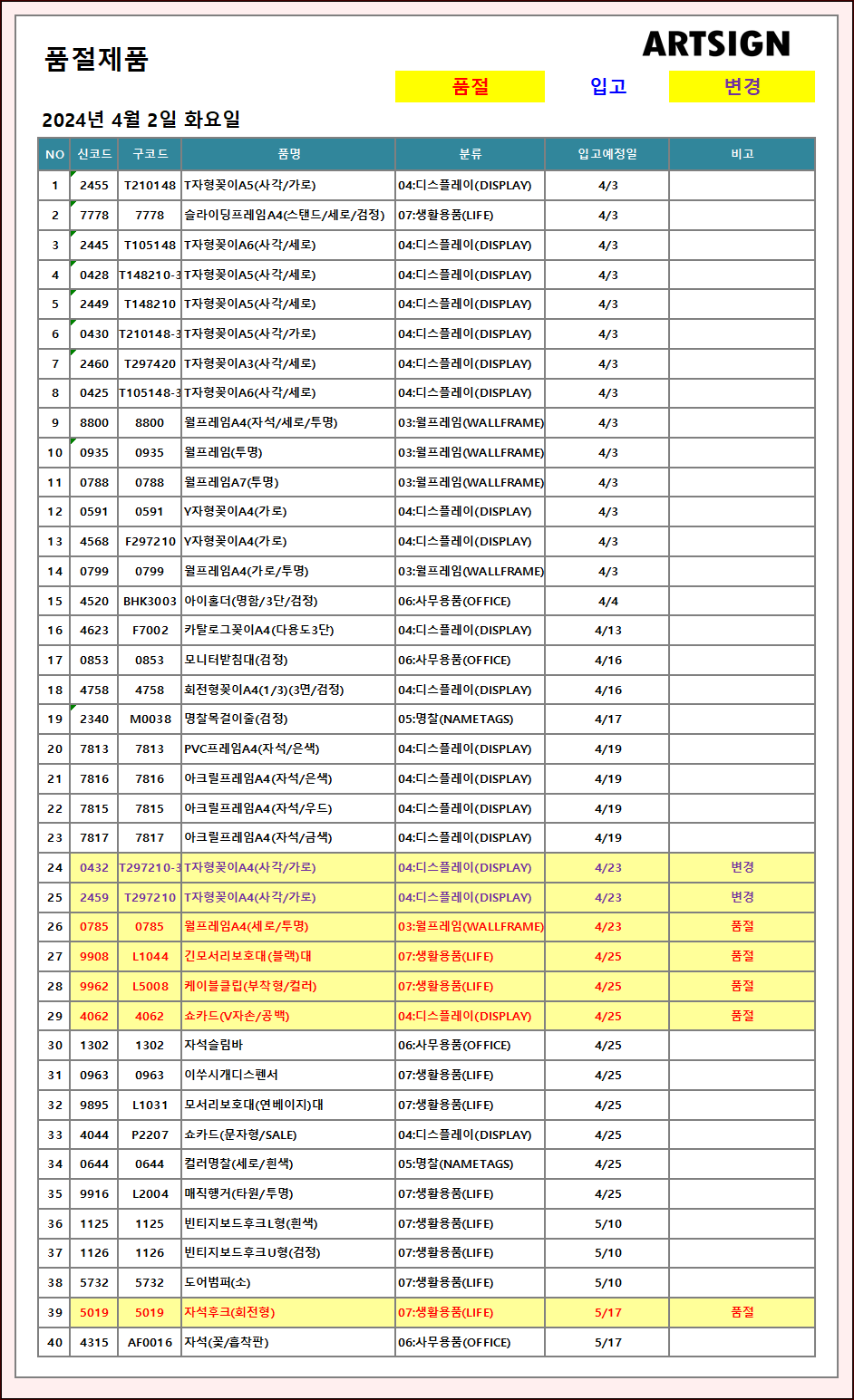Click the 4/13 expected arrival date

tap(607, 631)
